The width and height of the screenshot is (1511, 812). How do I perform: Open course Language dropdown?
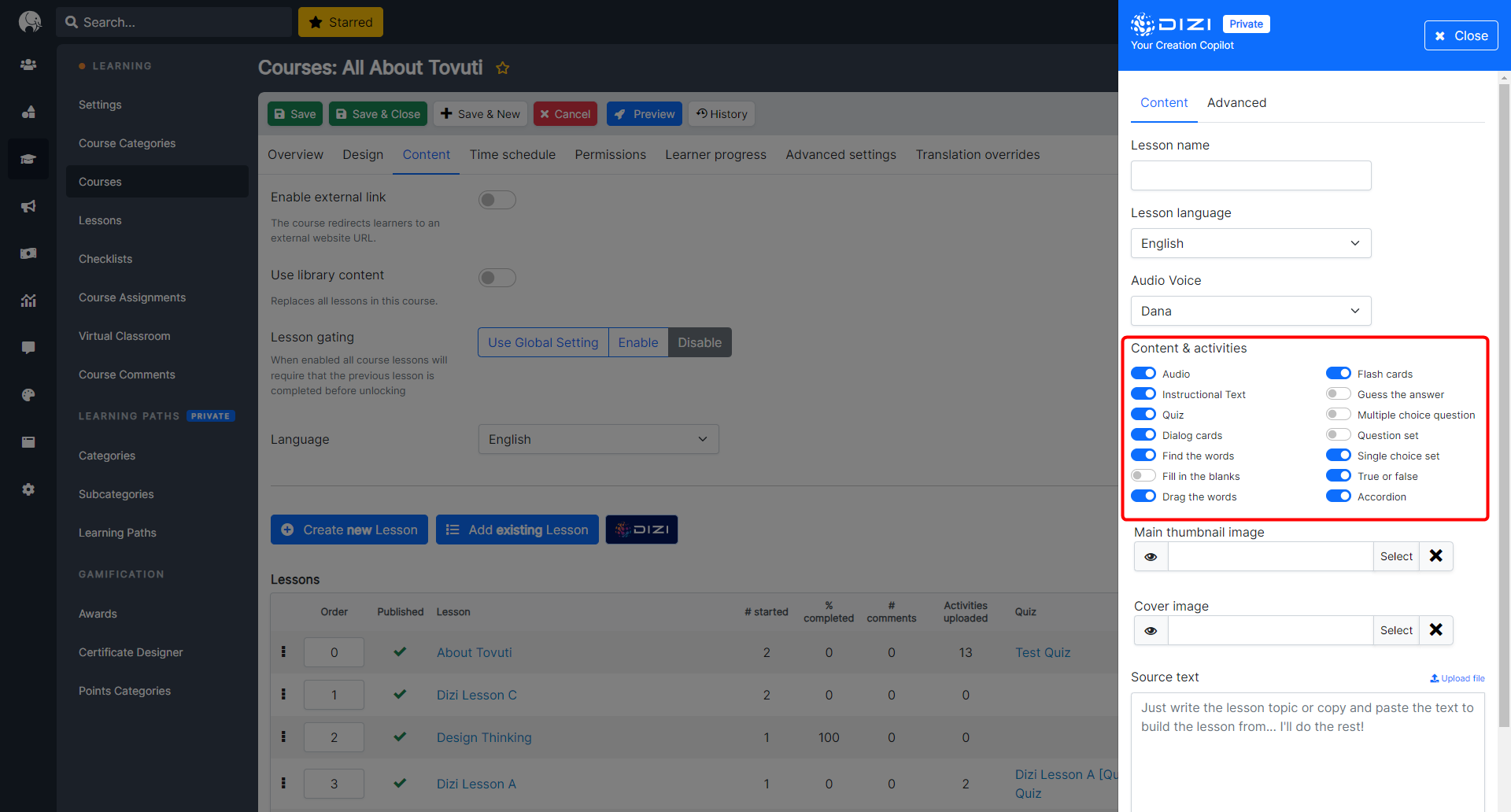(x=599, y=439)
